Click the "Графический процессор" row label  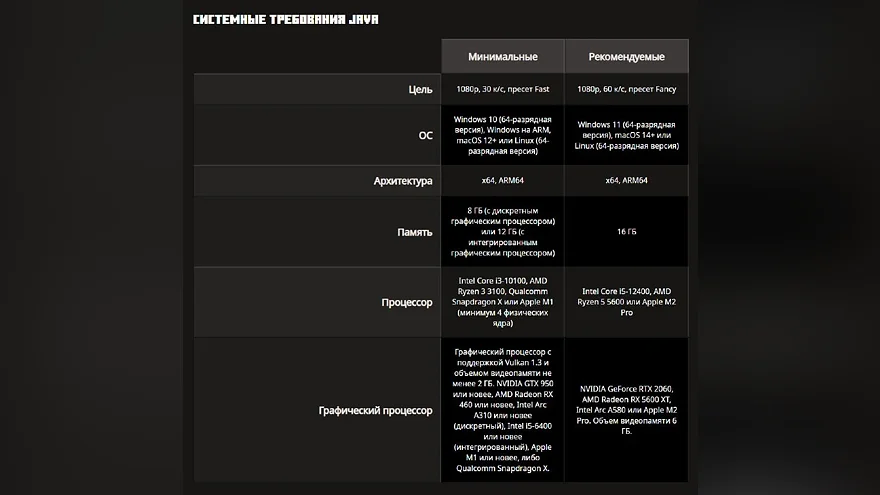[x=375, y=410]
